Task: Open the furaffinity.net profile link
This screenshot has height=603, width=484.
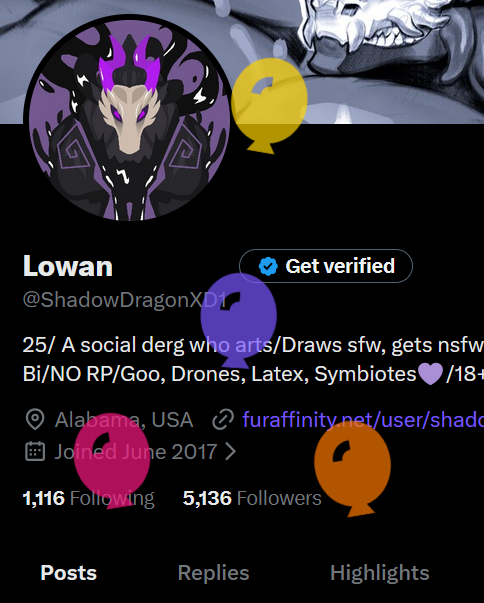Action: coord(363,420)
